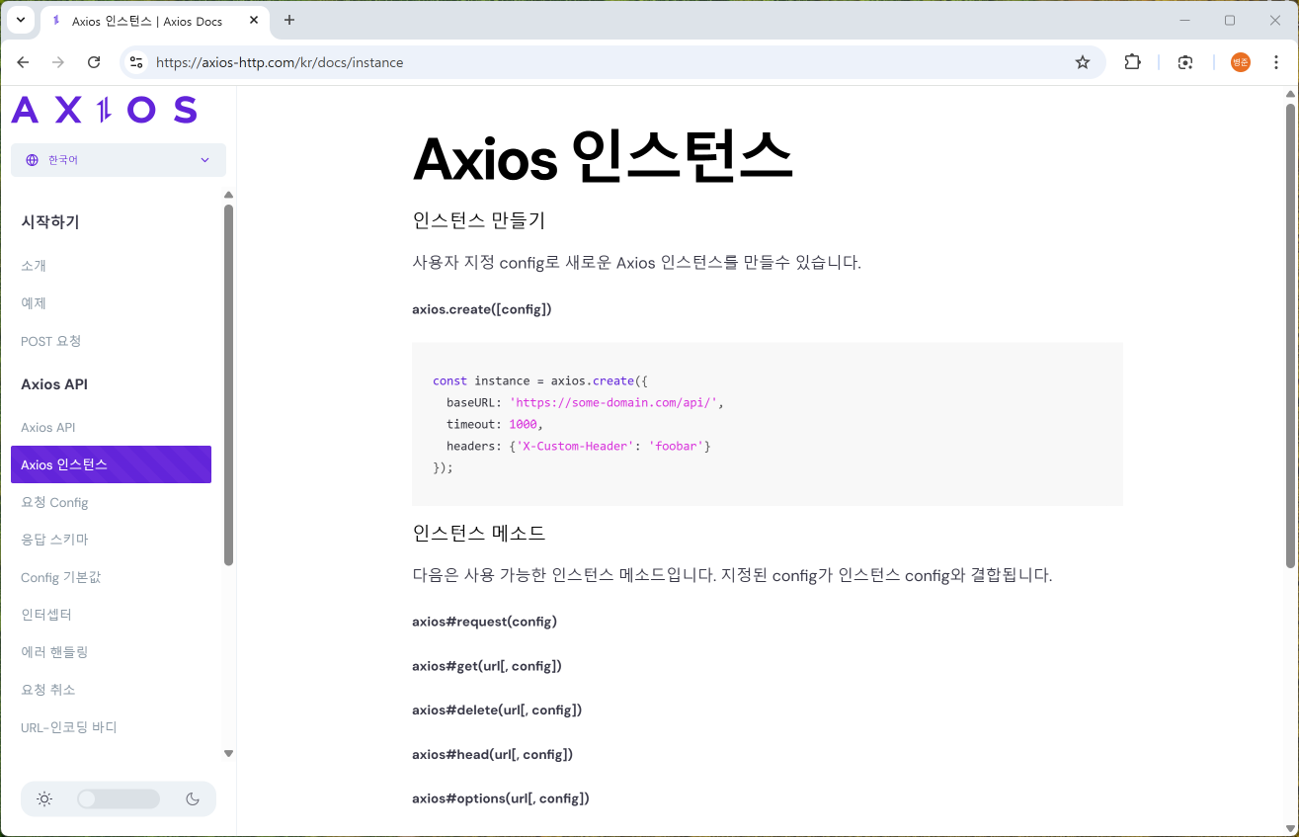View site information icon in address bar
This screenshot has width=1299, height=837.
(x=137, y=62)
